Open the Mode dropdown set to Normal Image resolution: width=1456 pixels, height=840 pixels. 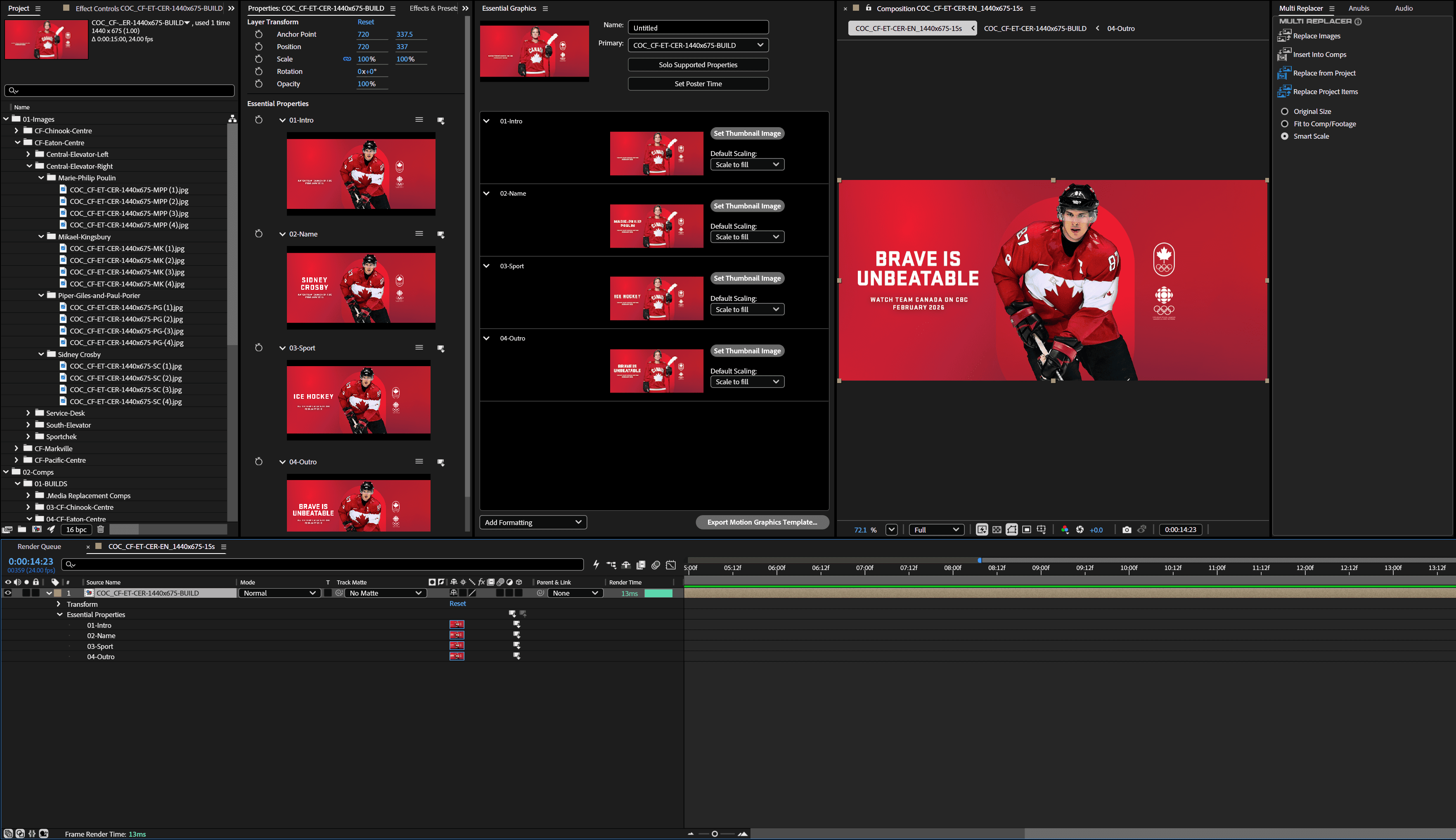coord(279,592)
